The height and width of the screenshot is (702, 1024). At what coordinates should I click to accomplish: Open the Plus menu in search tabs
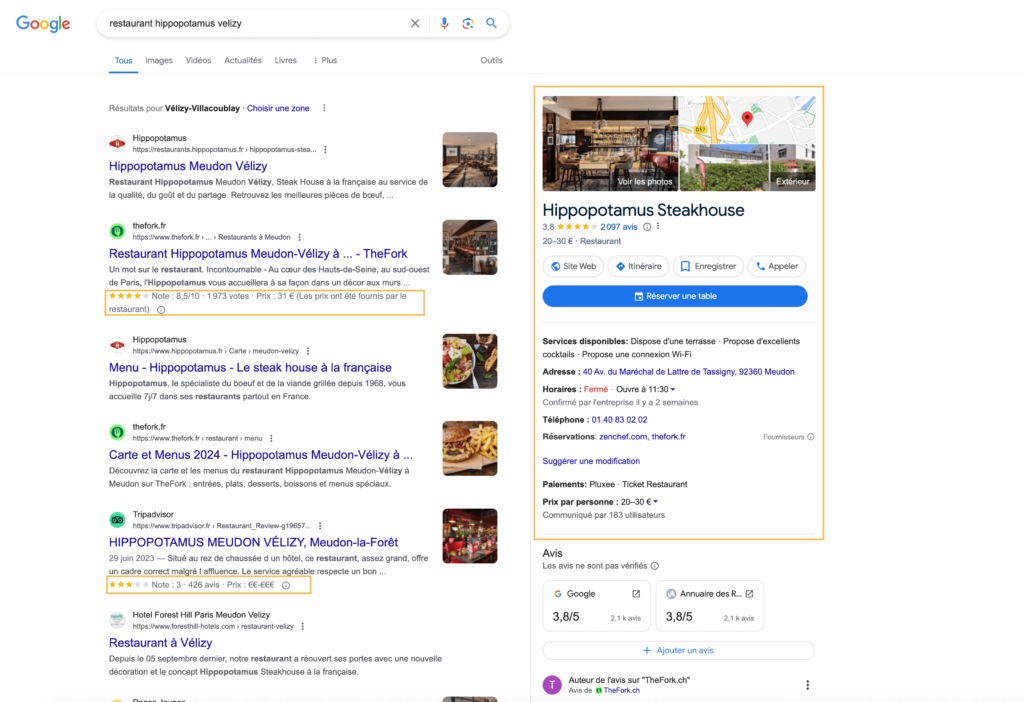(325, 60)
